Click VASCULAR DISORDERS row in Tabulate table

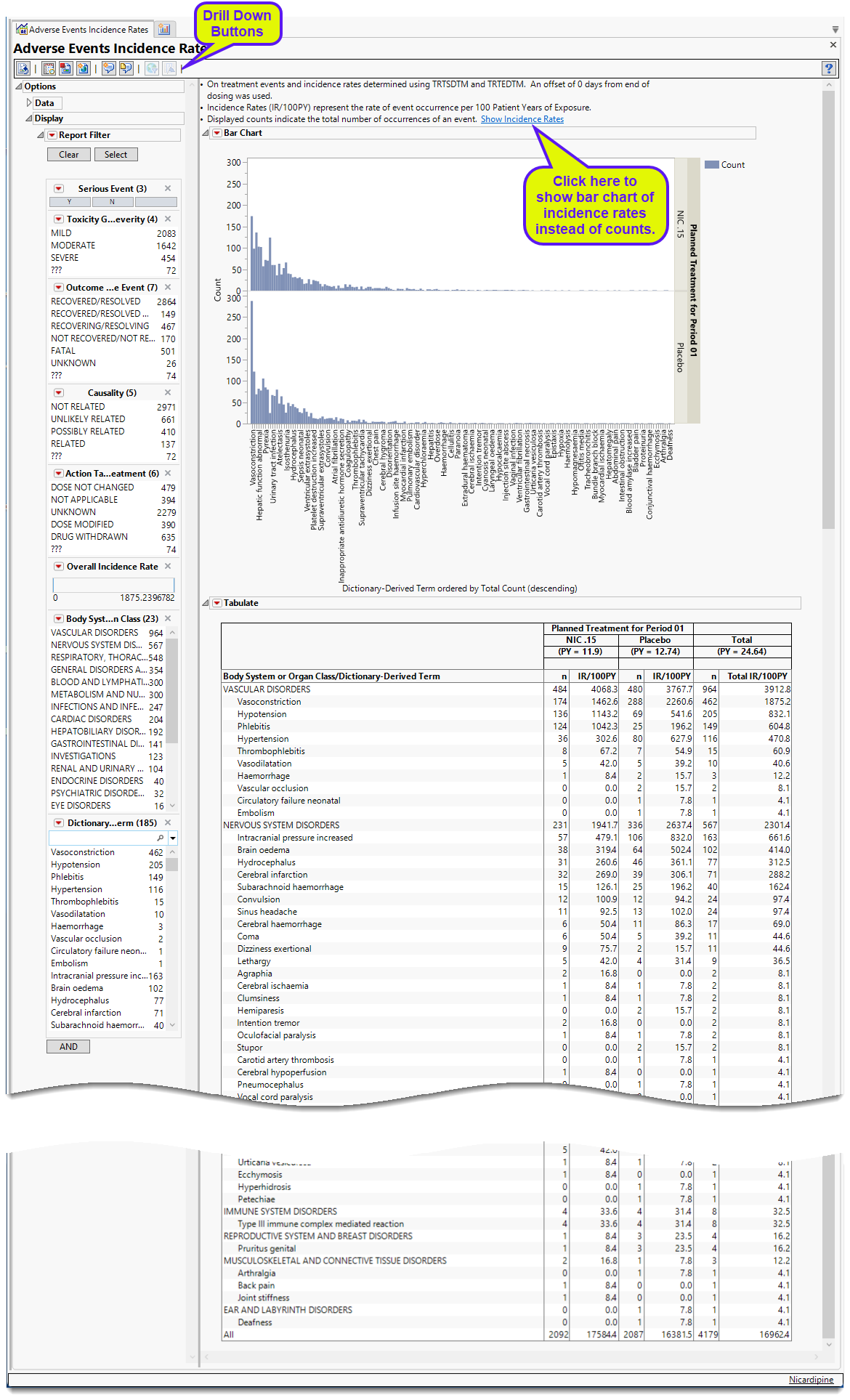tap(506, 689)
